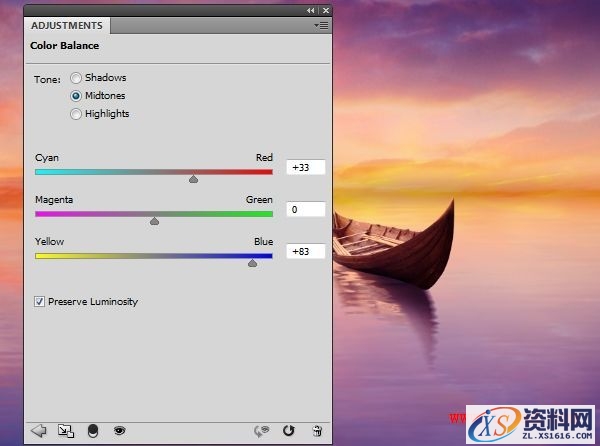
Task: Click the Yellow-Blue value field showing +83
Action: coord(305,251)
